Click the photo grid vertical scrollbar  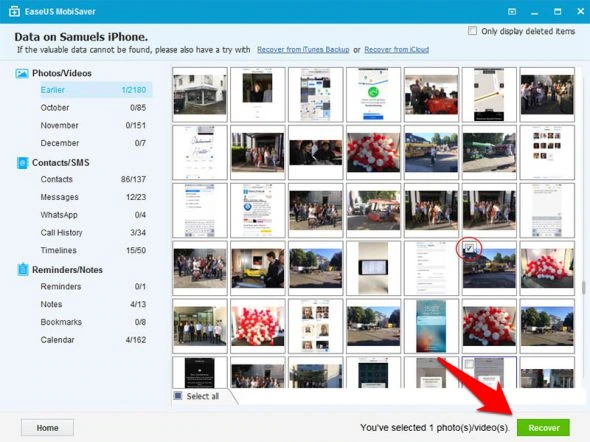click(584, 288)
